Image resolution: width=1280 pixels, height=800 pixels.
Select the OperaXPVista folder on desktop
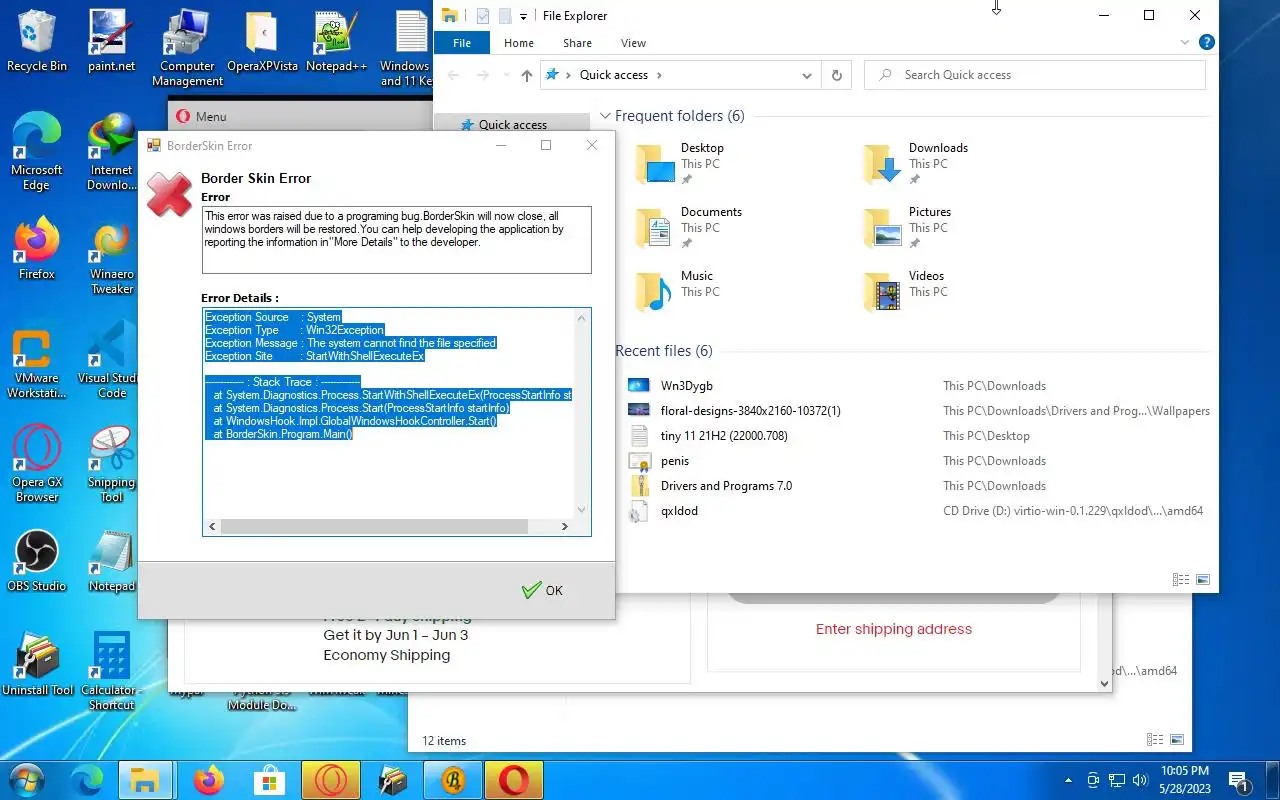pos(262,42)
